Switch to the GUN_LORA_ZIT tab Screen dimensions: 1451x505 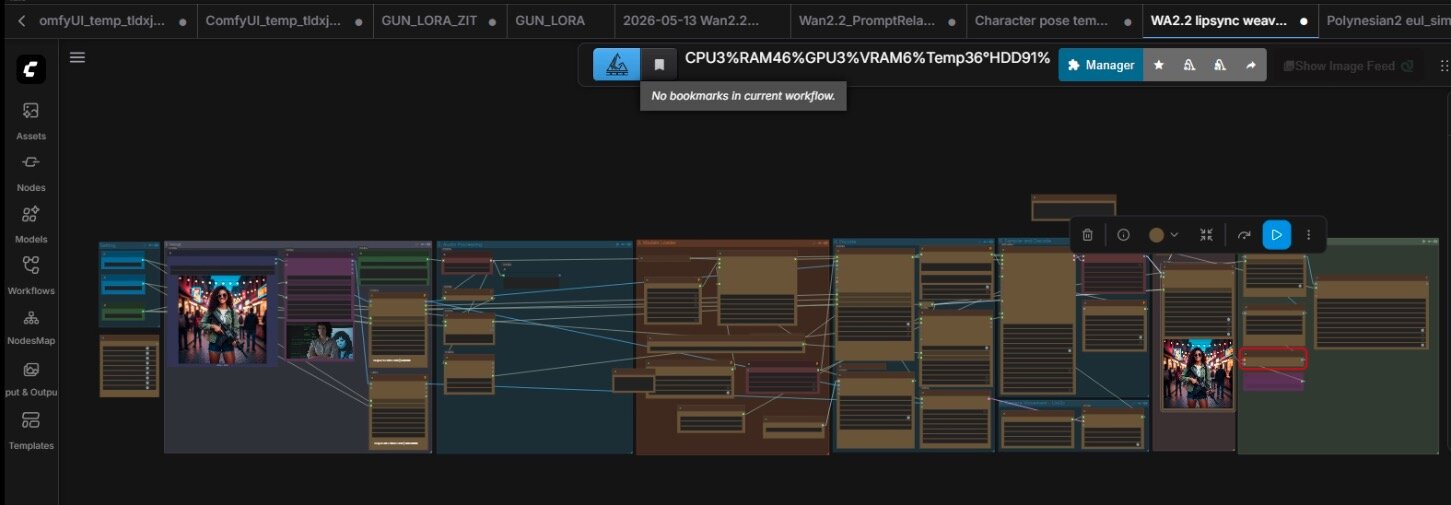coord(438,20)
